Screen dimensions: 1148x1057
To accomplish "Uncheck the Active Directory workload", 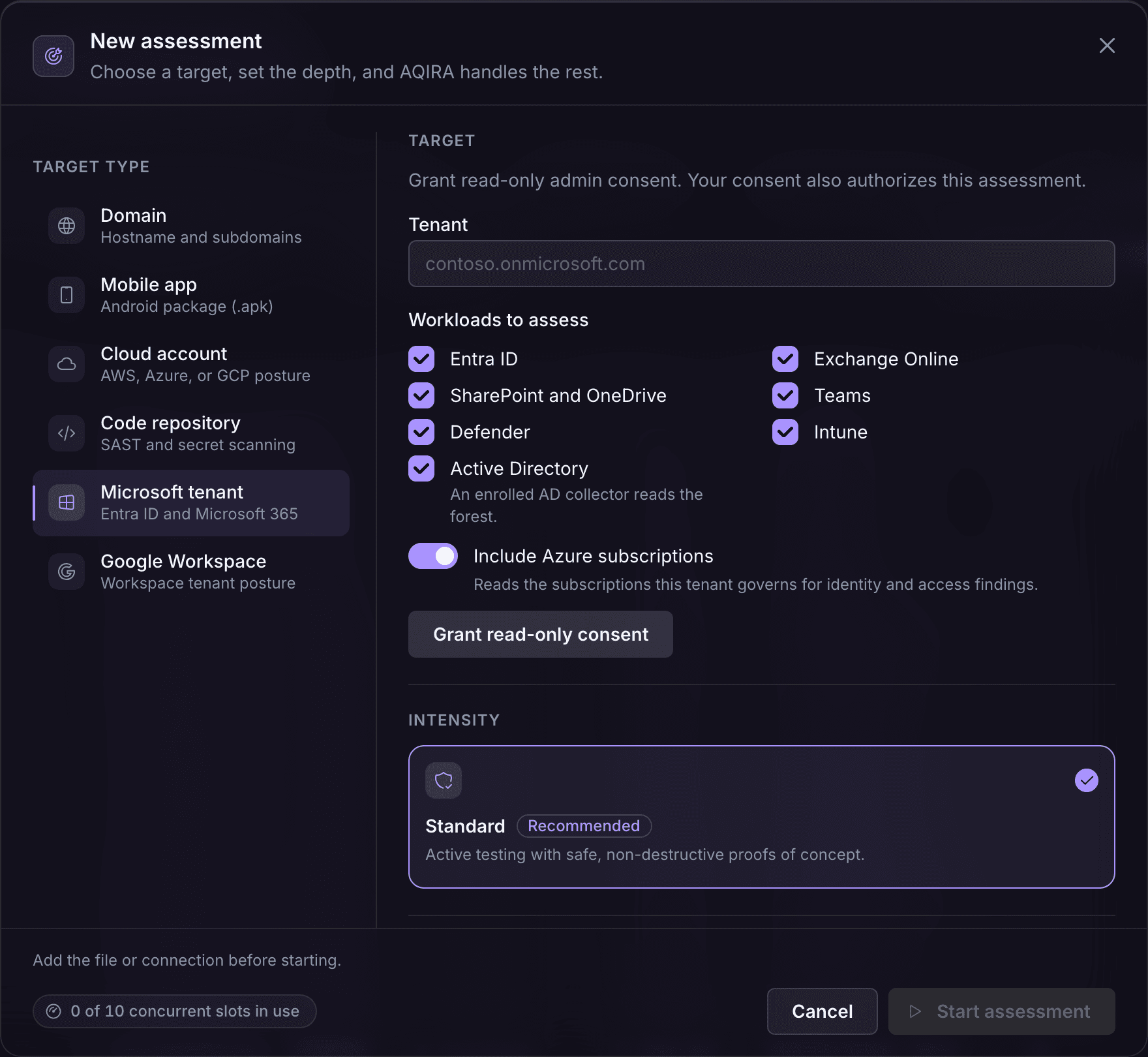I will coord(421,468).
